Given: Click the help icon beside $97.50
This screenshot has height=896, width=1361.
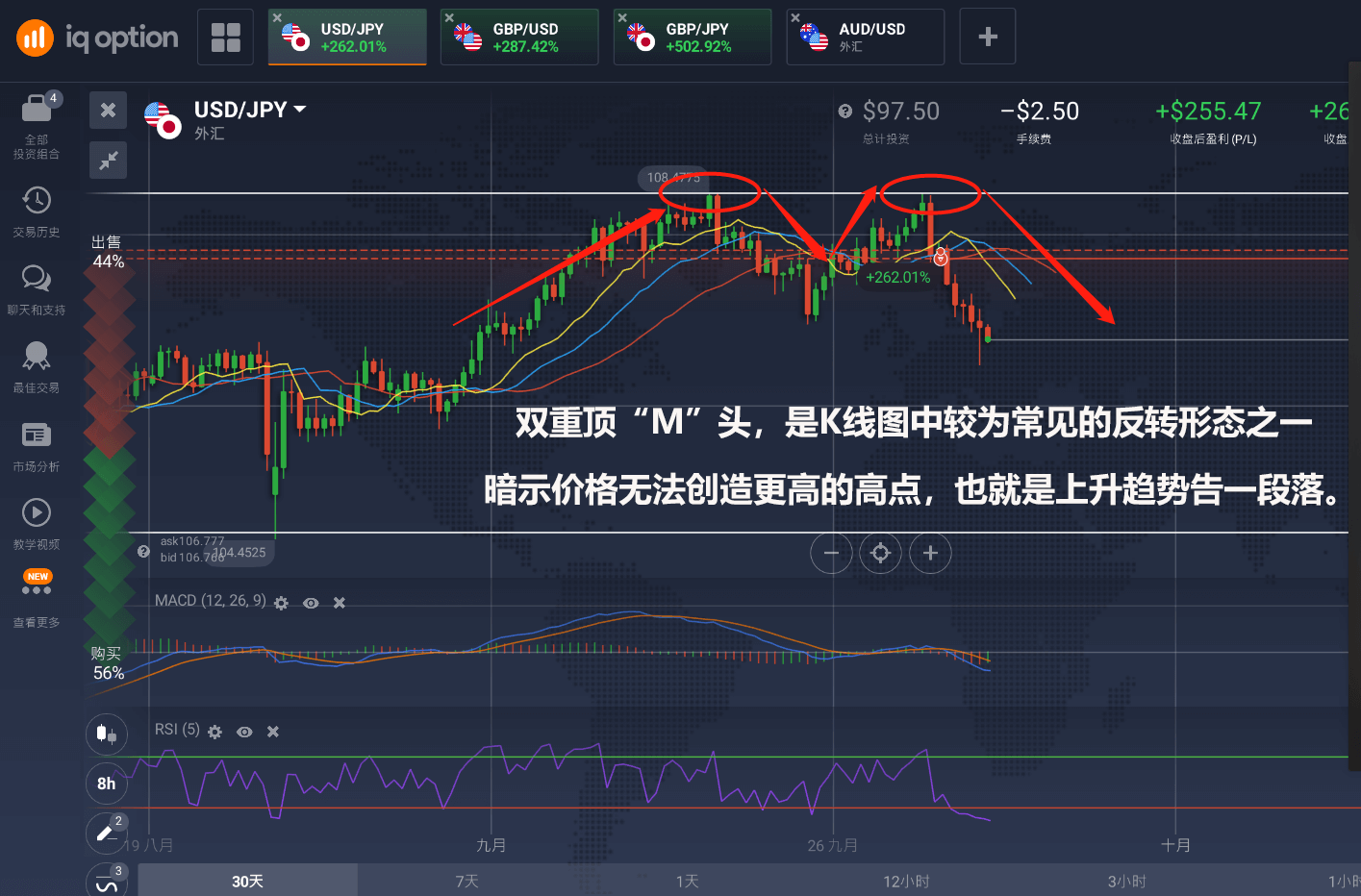Looking at the screenshot, I should click(x=844, y=112).
